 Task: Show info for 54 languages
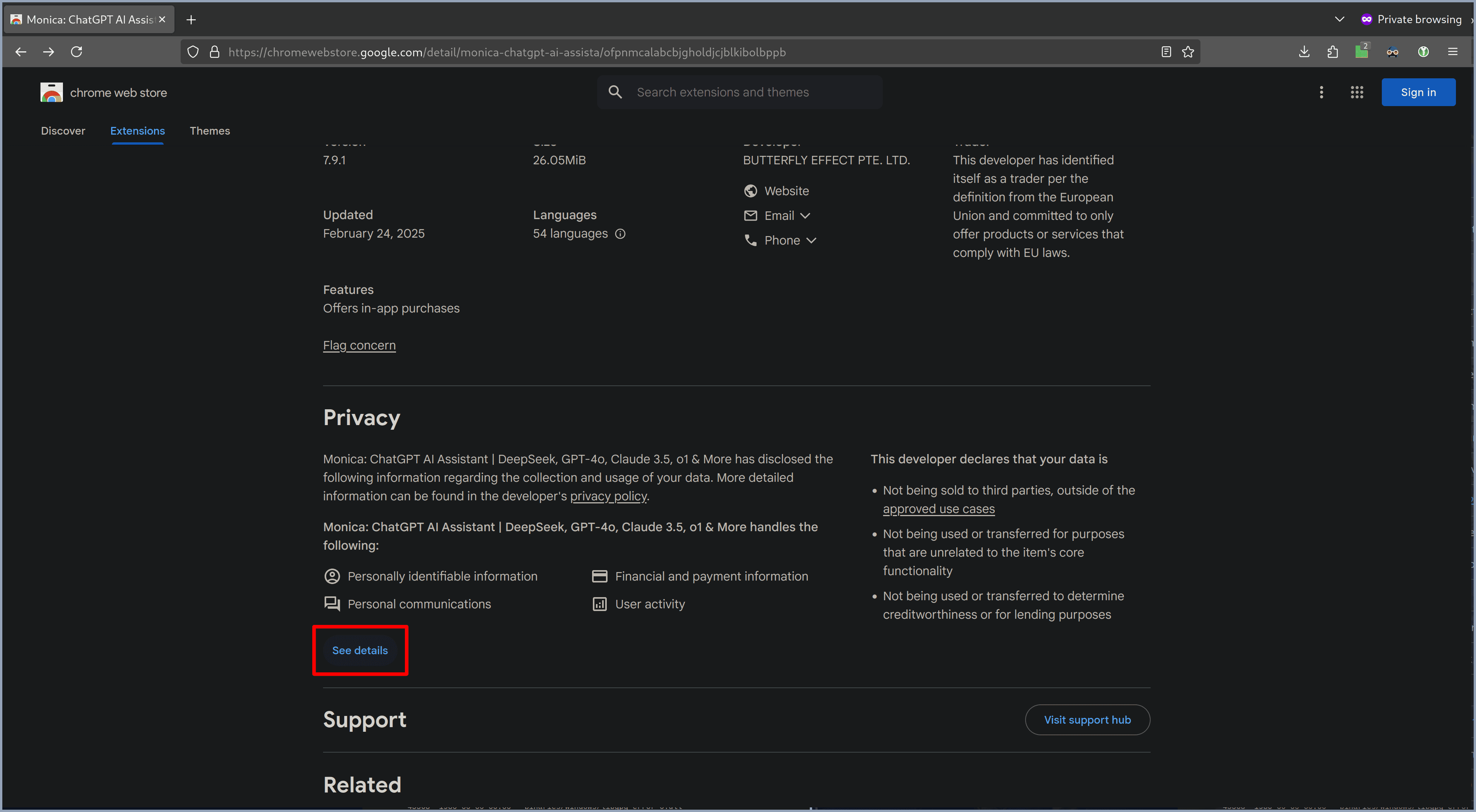620,234
